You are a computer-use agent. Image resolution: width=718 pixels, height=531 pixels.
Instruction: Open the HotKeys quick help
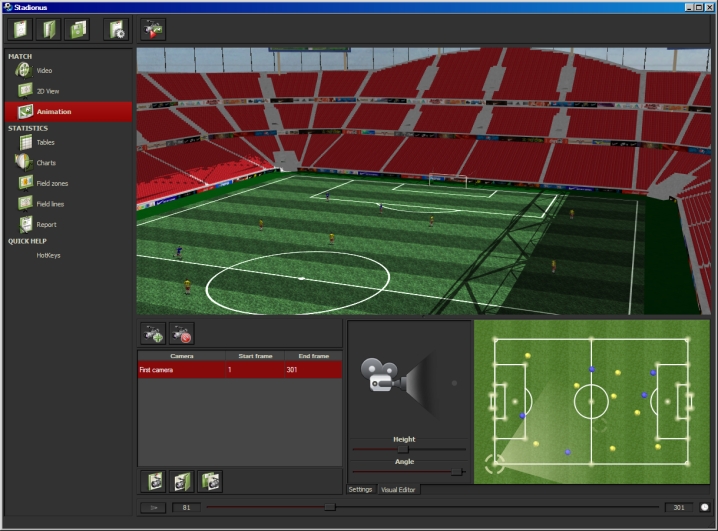pyautogui.click(x=48, y=255)
